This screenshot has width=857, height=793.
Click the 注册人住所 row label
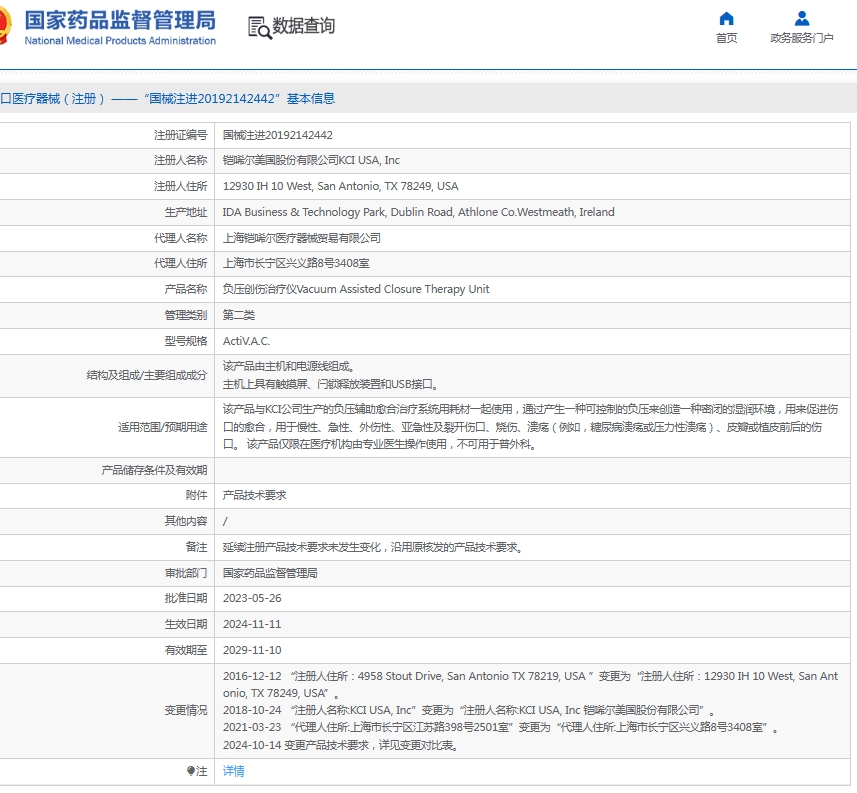[x=180, y=186]
